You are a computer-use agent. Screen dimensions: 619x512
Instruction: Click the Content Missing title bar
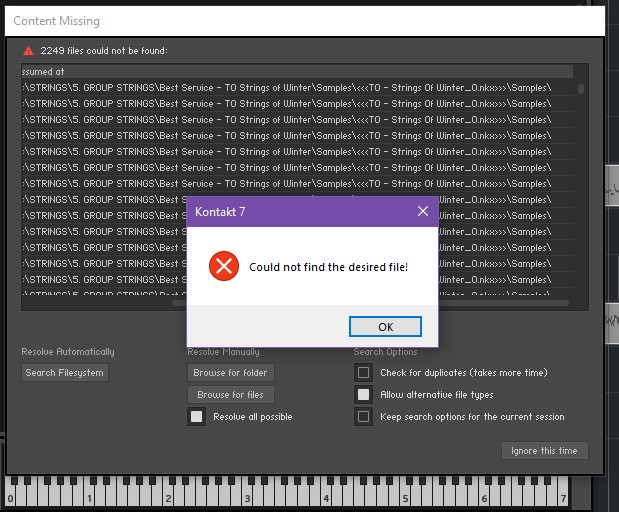tap(305, 21)
